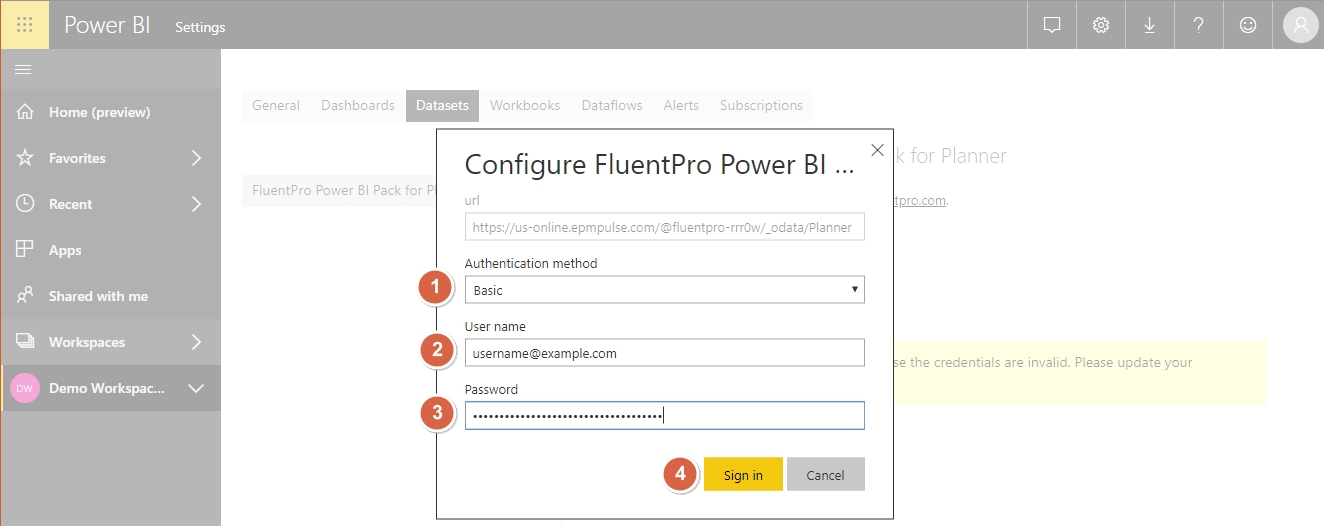Click the User name input field

coord(664,353)
